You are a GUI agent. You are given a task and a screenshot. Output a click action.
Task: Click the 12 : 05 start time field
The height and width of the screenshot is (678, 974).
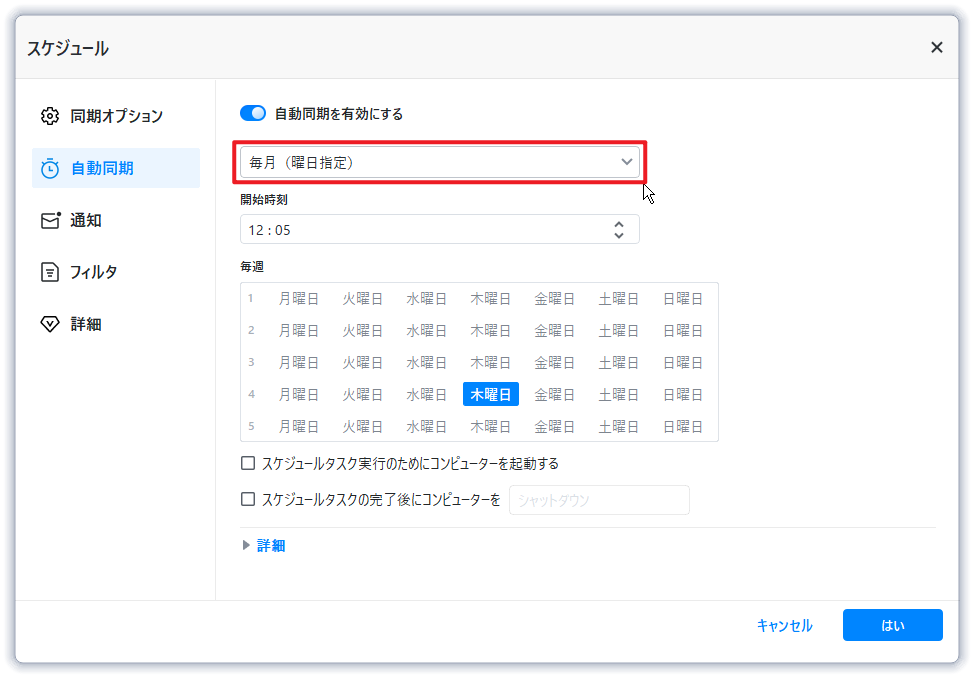[420, 230]
